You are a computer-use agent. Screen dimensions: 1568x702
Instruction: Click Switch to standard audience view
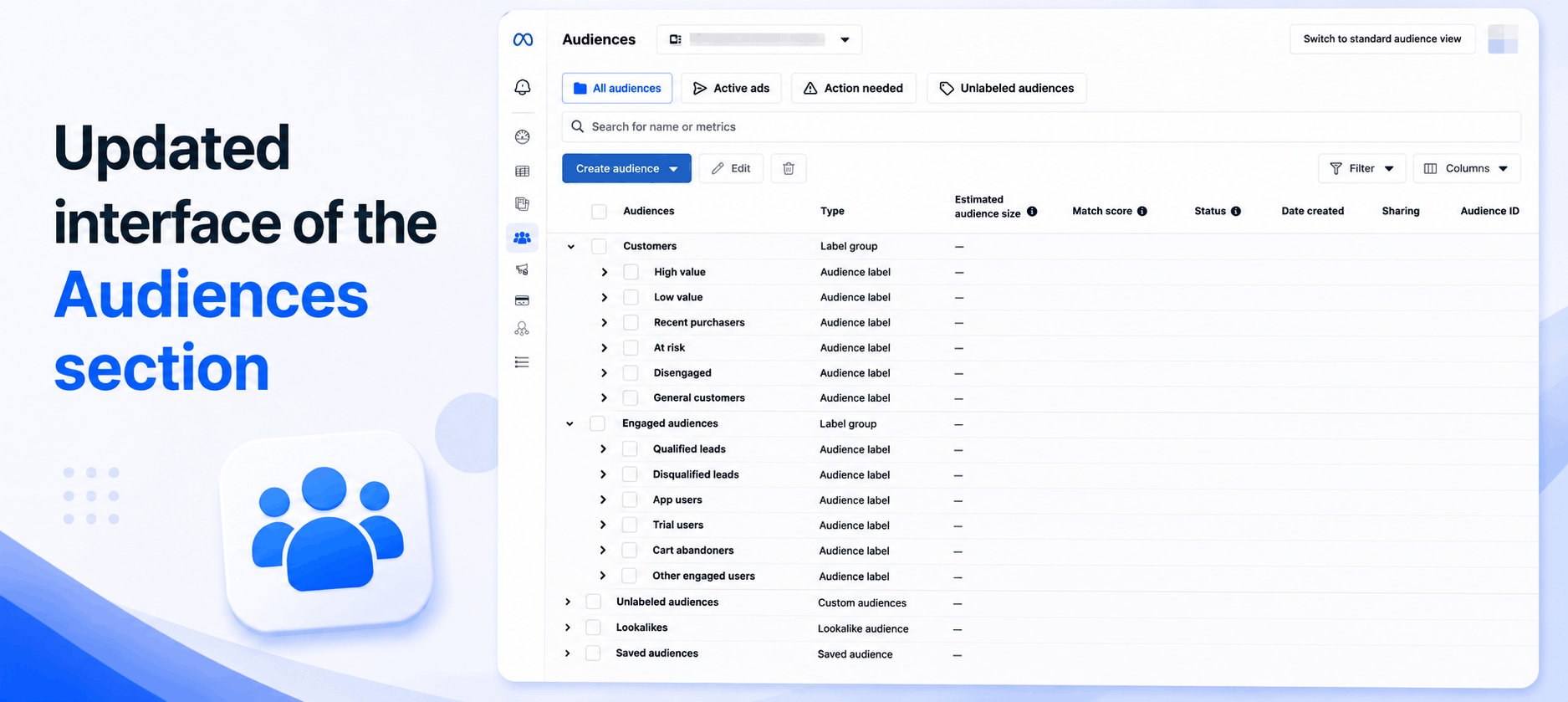click(1382, 39)
